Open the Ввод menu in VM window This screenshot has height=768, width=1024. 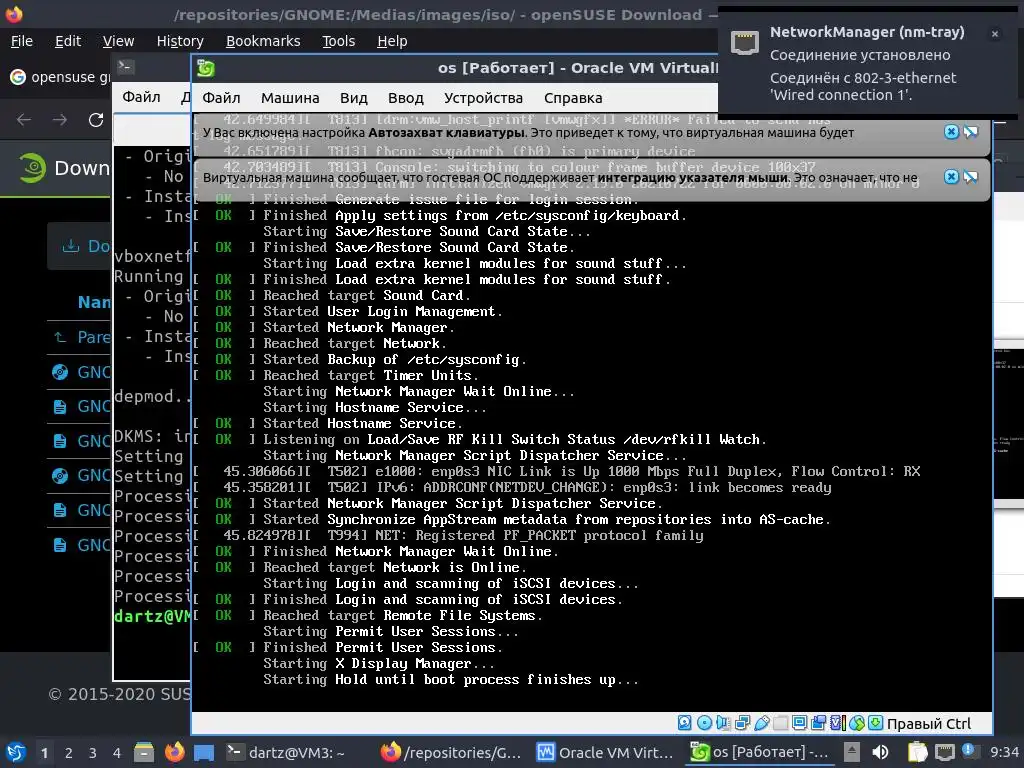point(406,98)
